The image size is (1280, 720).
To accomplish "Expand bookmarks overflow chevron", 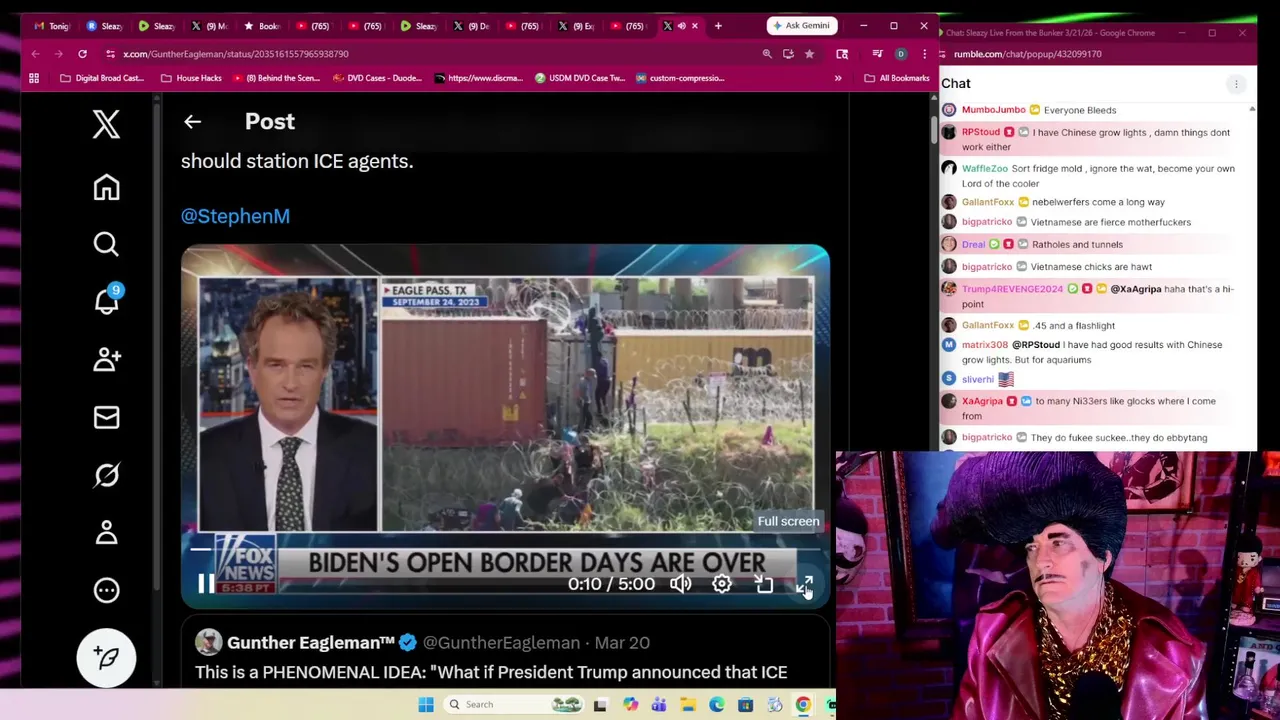I will [838, 78].
